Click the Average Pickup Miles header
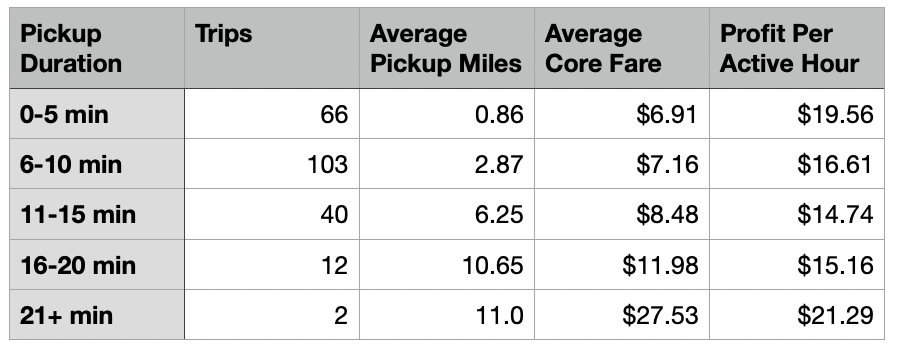Screen dimensions: 904x360 pos(447,48)
